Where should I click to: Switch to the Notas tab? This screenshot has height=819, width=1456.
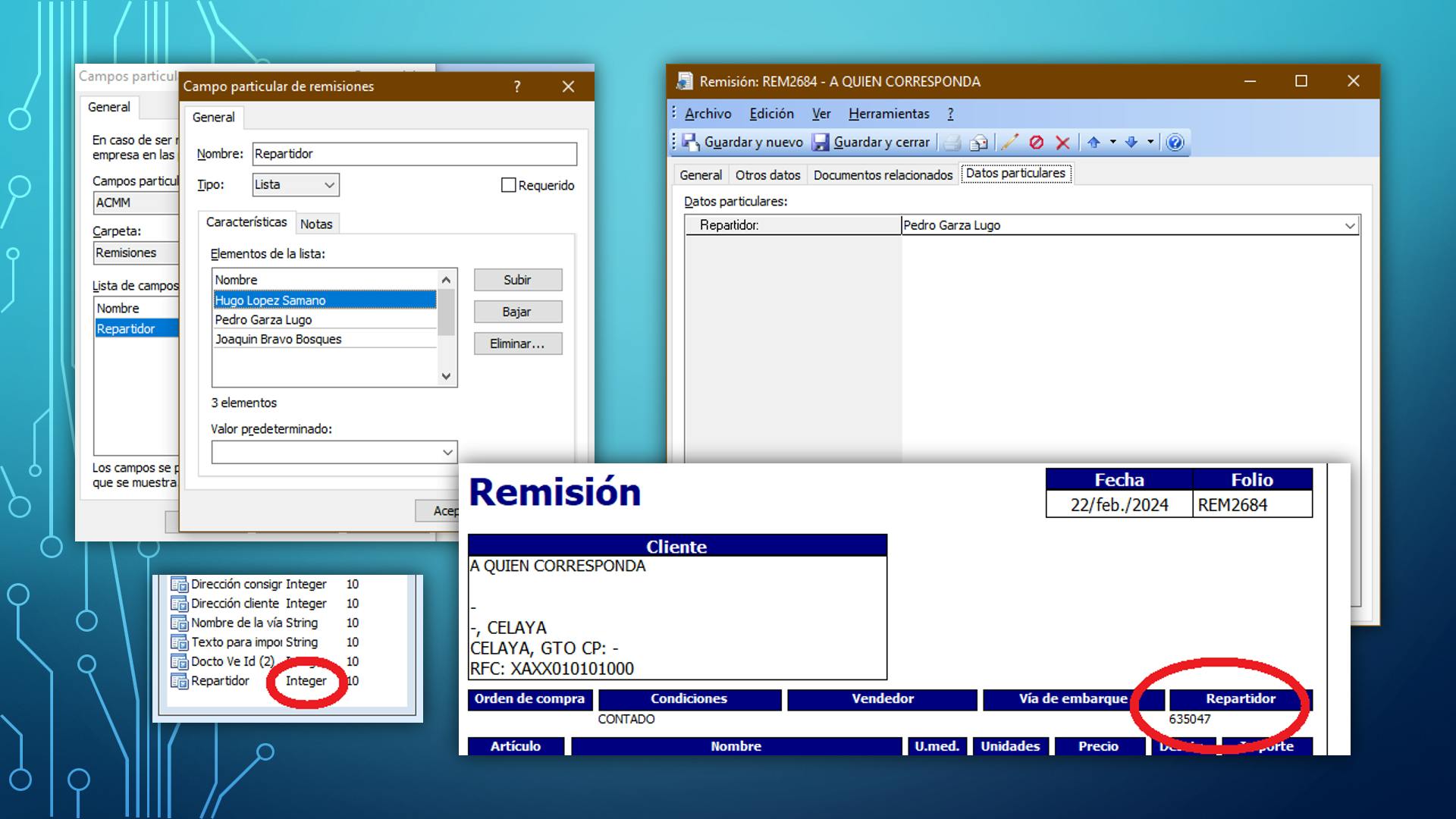pos(316,224)
